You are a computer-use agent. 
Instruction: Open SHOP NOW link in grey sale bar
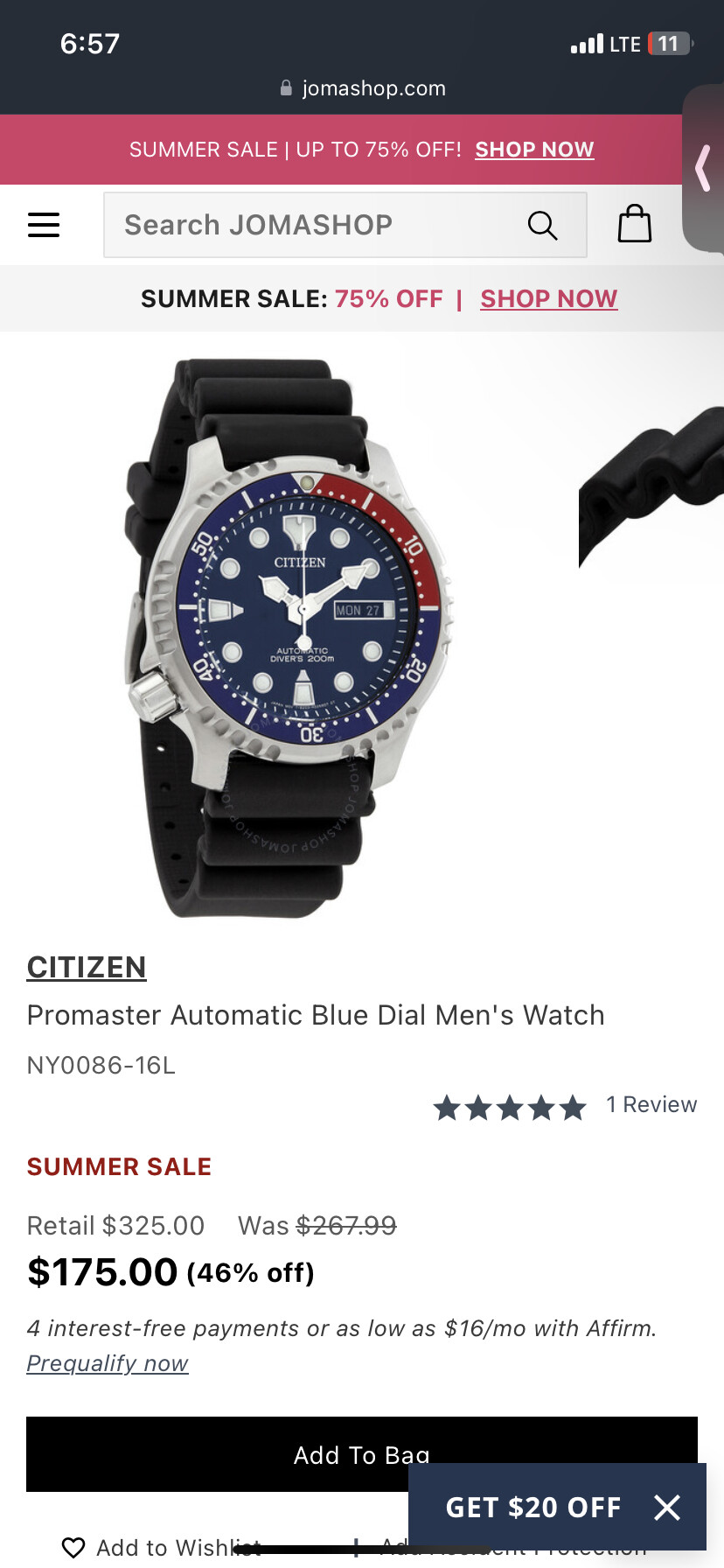point(549,299)
